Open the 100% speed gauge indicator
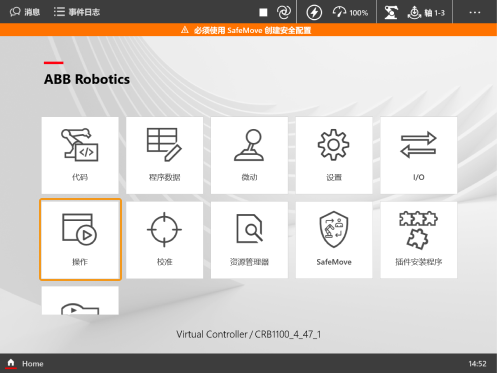The height and width of the screenshot is (373, 497). point(350,13)
